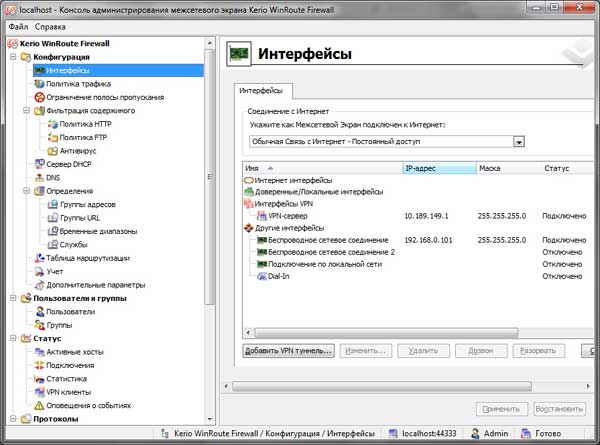This screenshot has width=600, height=445.
Task: Open the Справка menu
Action: pos(50,27)
